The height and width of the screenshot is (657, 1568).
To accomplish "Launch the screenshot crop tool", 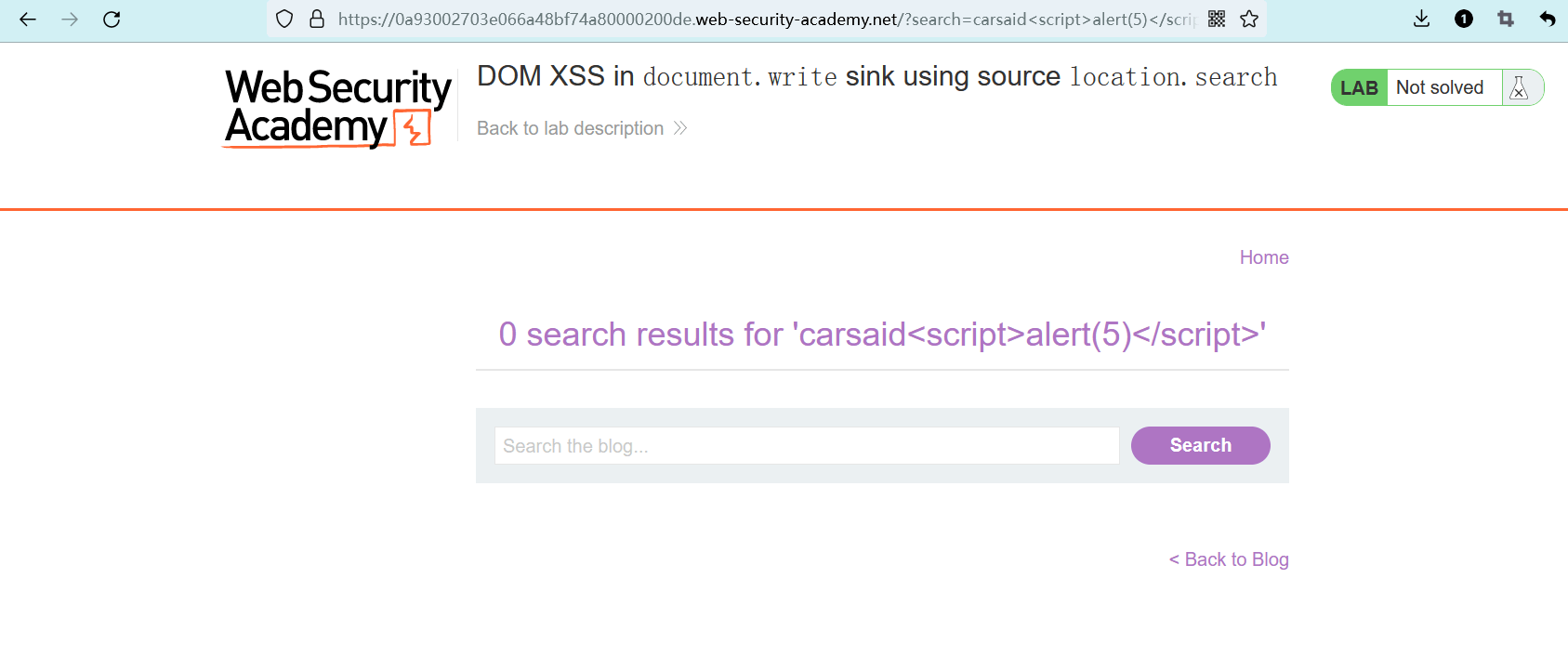I will pos(1506,20).
